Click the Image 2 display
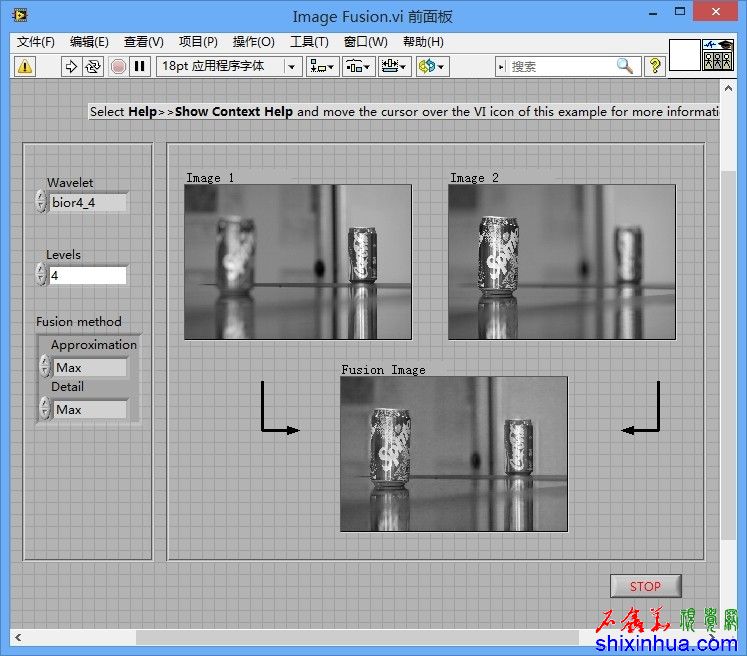The width and height of the screenshot is (747, 656). [562, 262]
